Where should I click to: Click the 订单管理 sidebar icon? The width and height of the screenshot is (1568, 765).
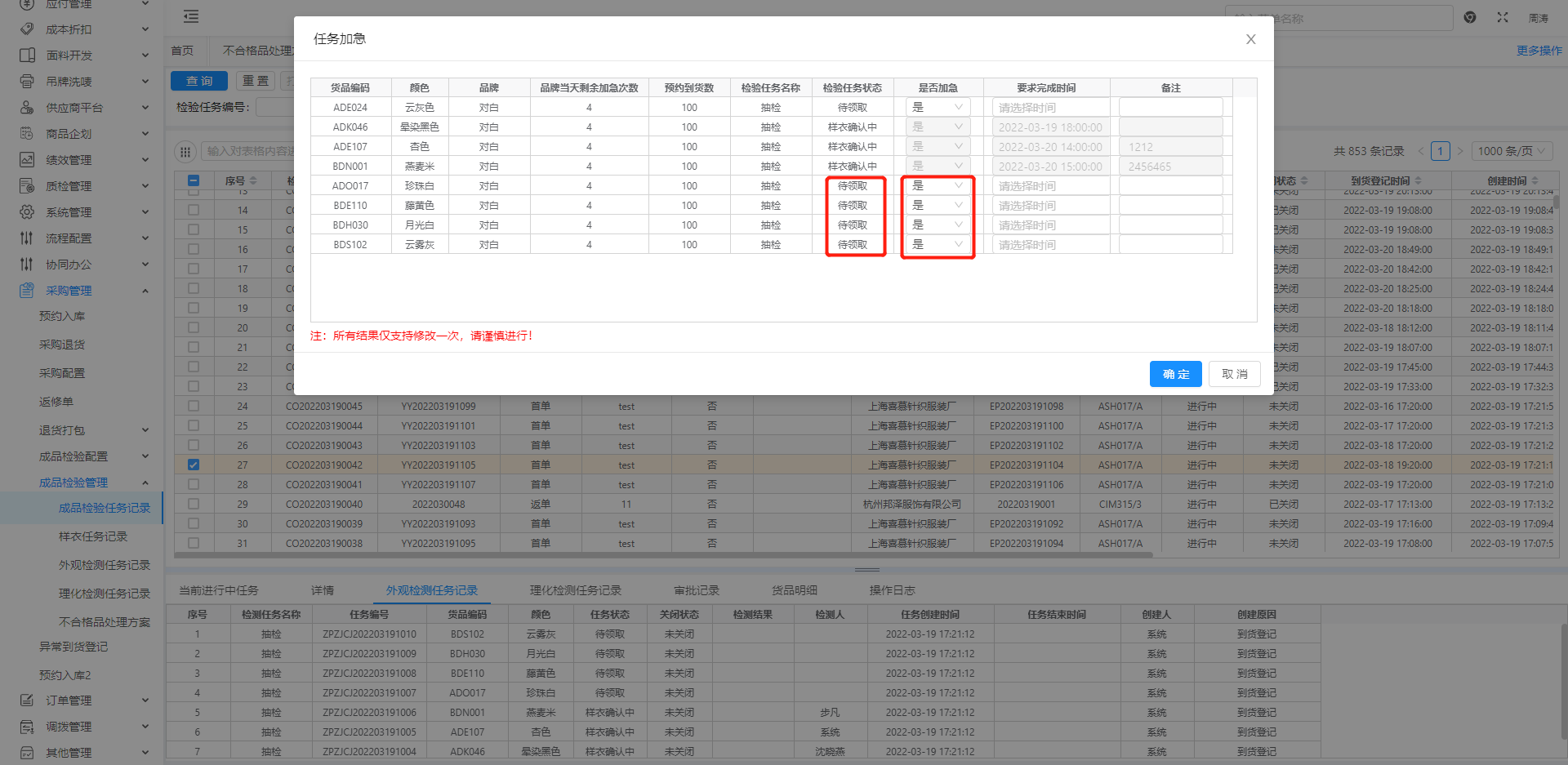tap(27, 701)
